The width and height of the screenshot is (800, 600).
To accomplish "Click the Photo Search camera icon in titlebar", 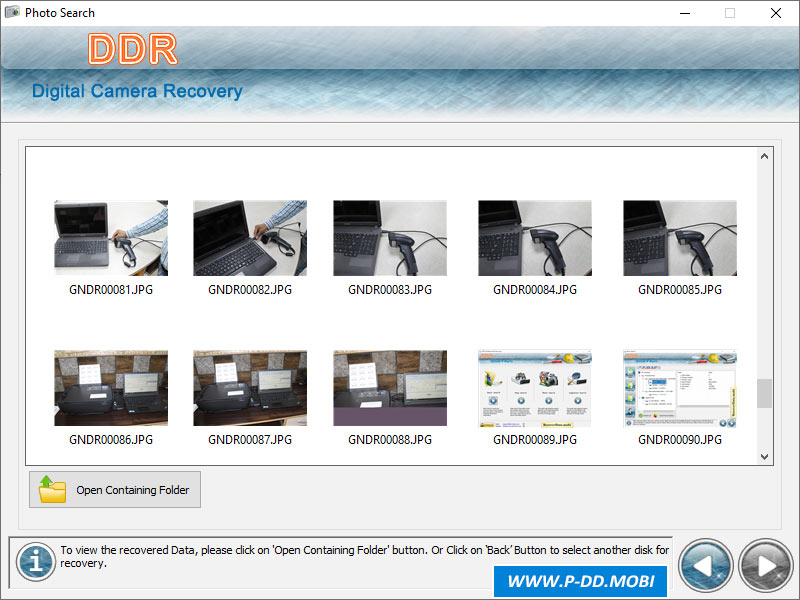I will [x=11, y=12].
